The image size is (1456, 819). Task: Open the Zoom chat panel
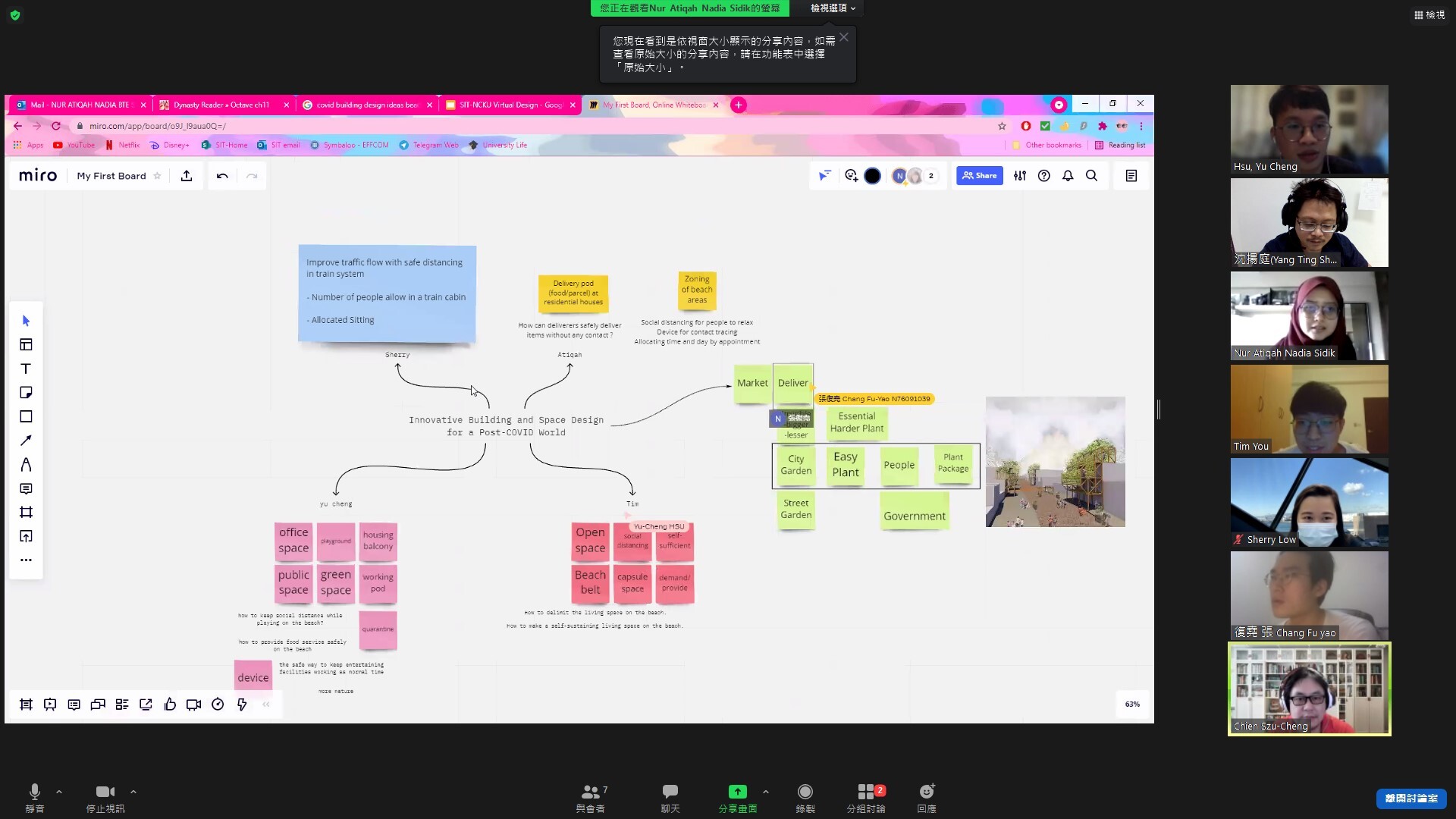click(670, 798)
